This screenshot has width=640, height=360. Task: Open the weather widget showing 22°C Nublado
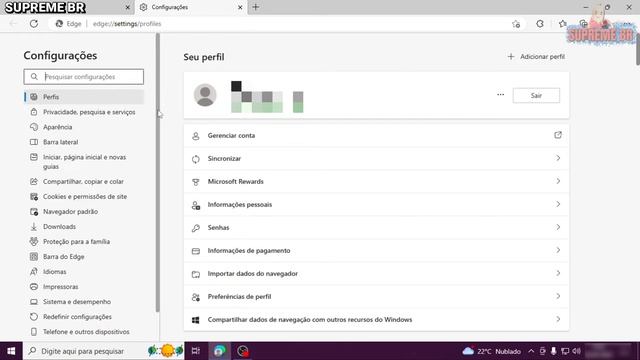[x=492, y=351]
